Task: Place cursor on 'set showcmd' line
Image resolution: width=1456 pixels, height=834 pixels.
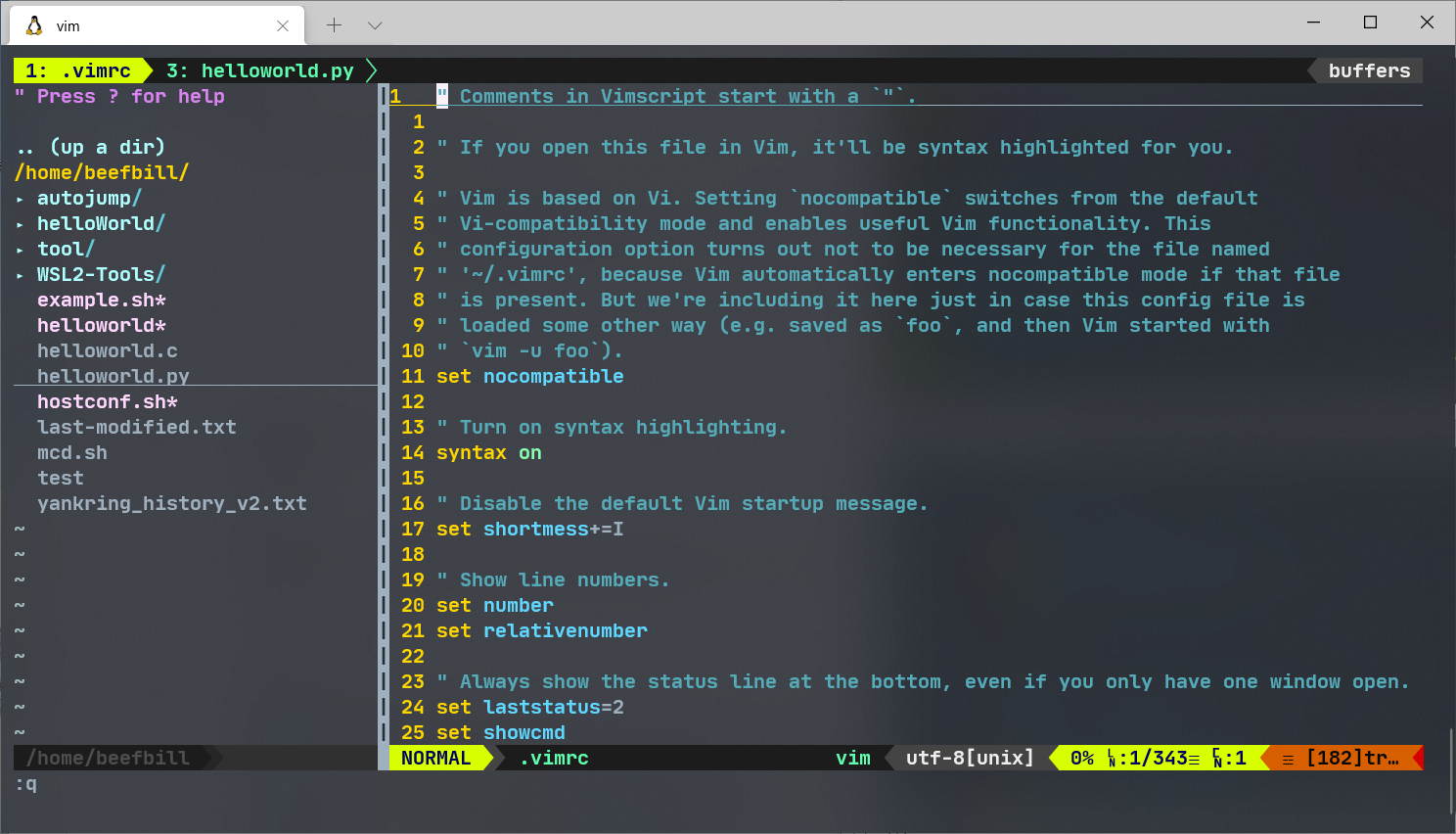Action: pos(500,732)
